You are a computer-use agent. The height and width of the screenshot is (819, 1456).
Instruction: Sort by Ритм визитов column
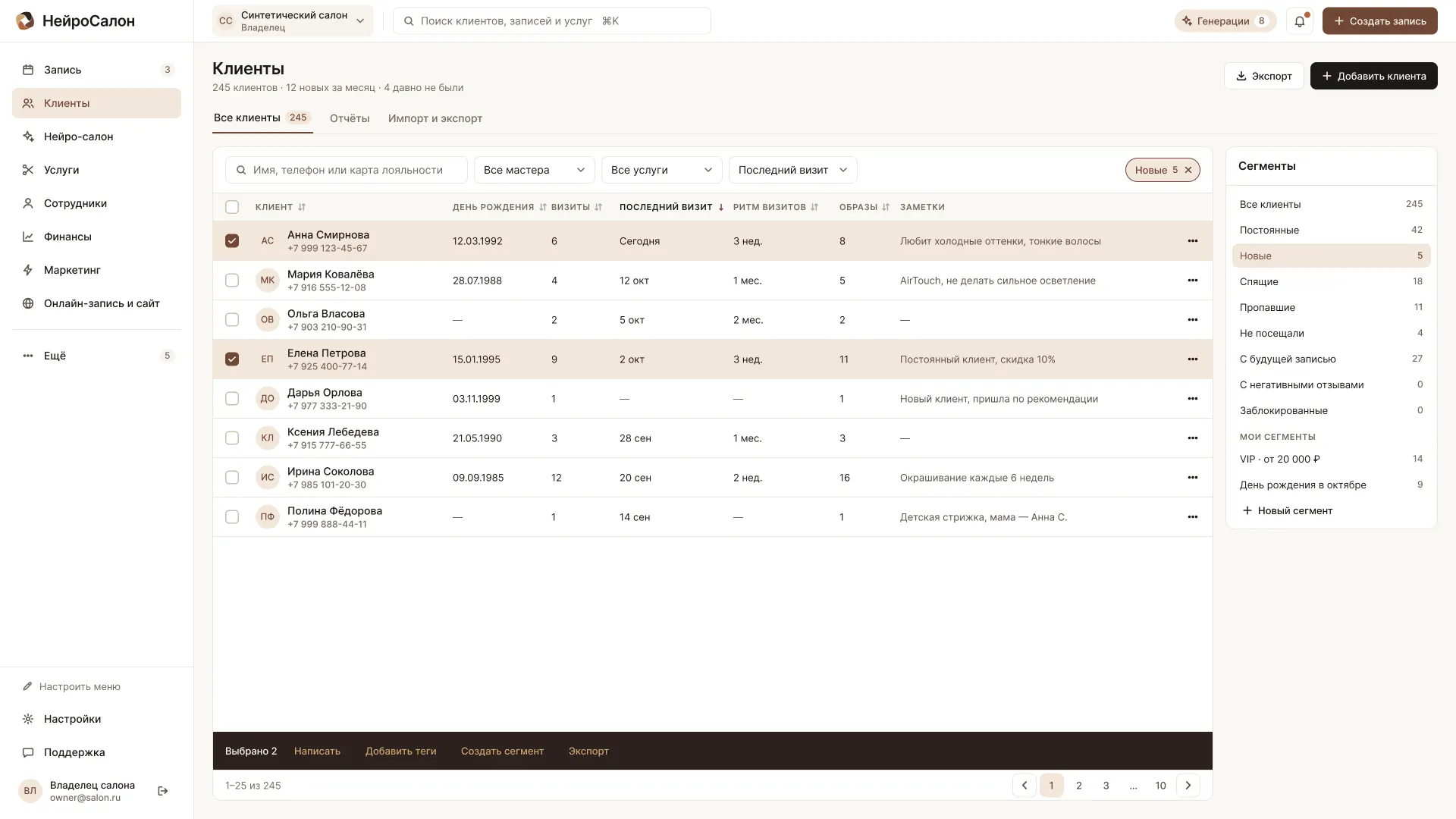[x=776, y=207]
